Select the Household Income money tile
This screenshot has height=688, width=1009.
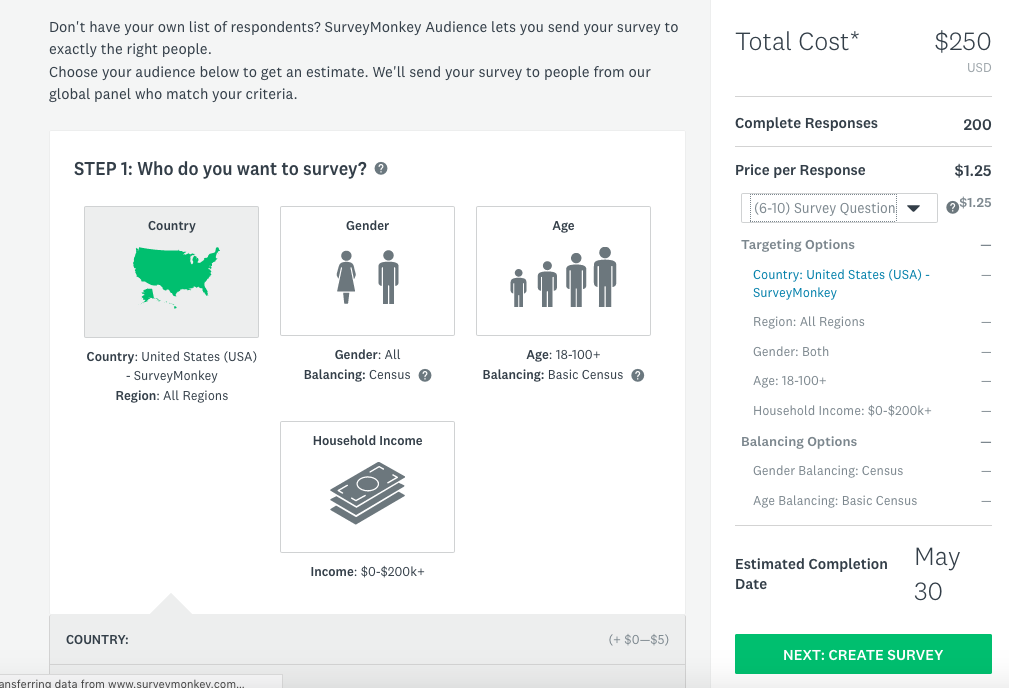point(367,487)
